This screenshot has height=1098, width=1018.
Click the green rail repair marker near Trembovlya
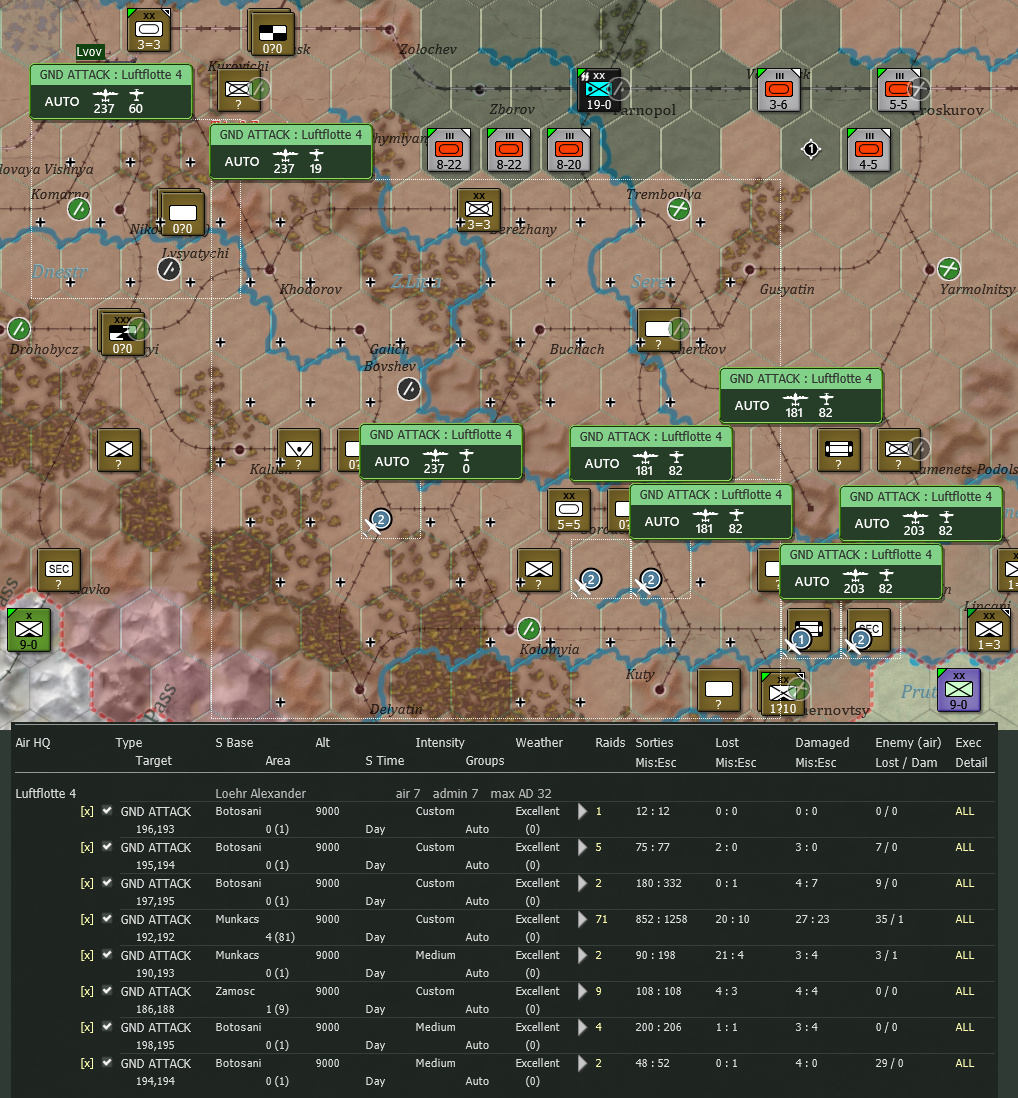point(678,208)
